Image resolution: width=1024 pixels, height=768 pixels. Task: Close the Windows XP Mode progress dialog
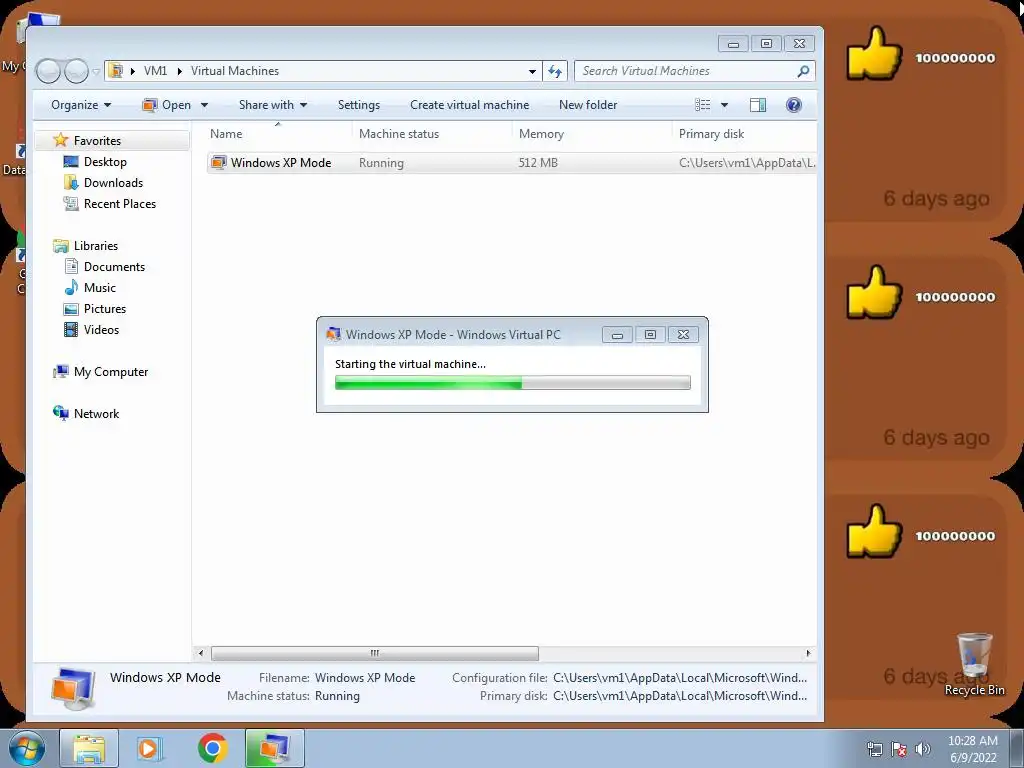pyautogui.click(x=683, y=335)
